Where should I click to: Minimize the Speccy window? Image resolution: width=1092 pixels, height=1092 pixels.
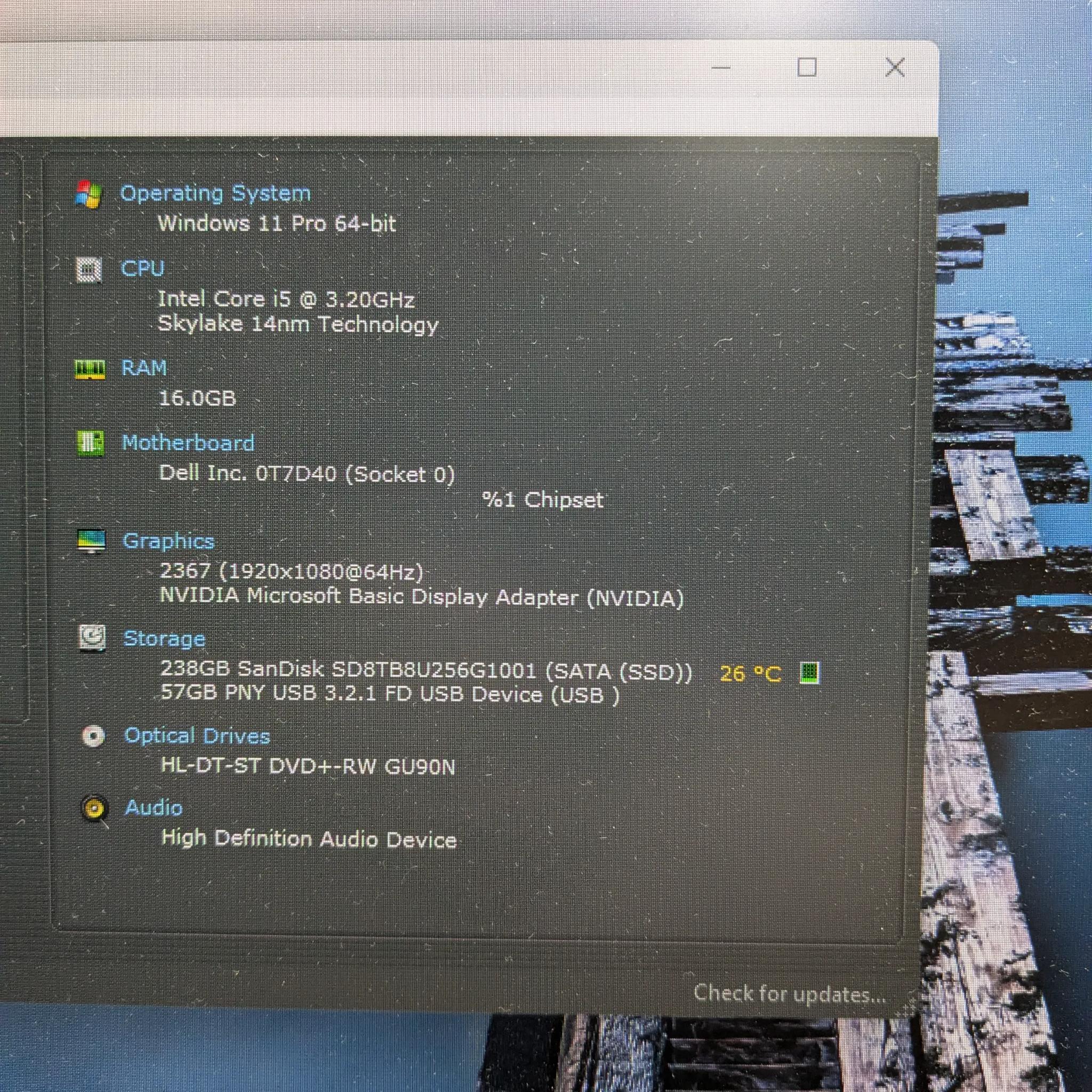pyautogui.click(x=721, y=68)
